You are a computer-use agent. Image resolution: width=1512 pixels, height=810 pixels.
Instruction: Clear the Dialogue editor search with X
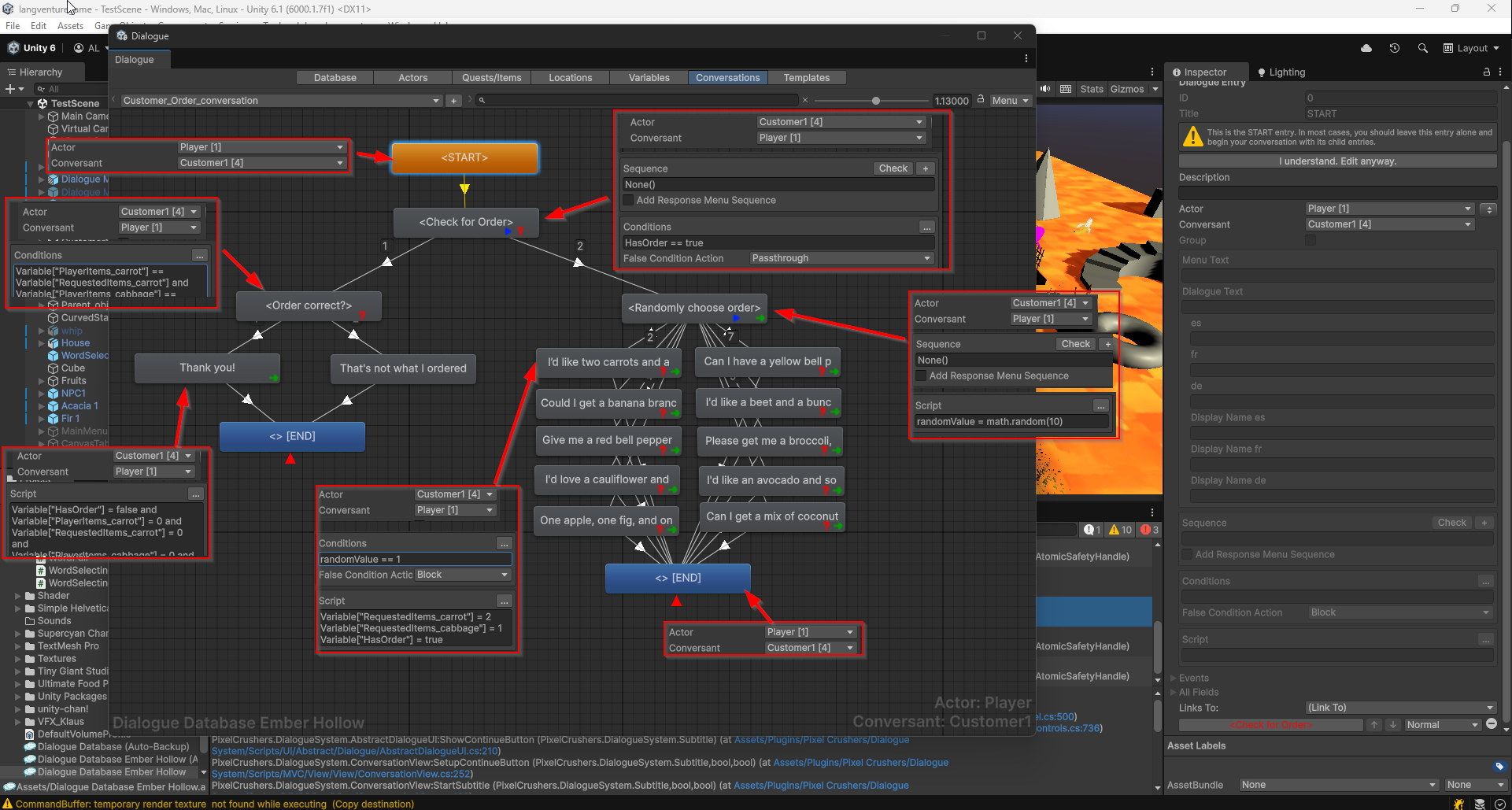tap(805, 100)
